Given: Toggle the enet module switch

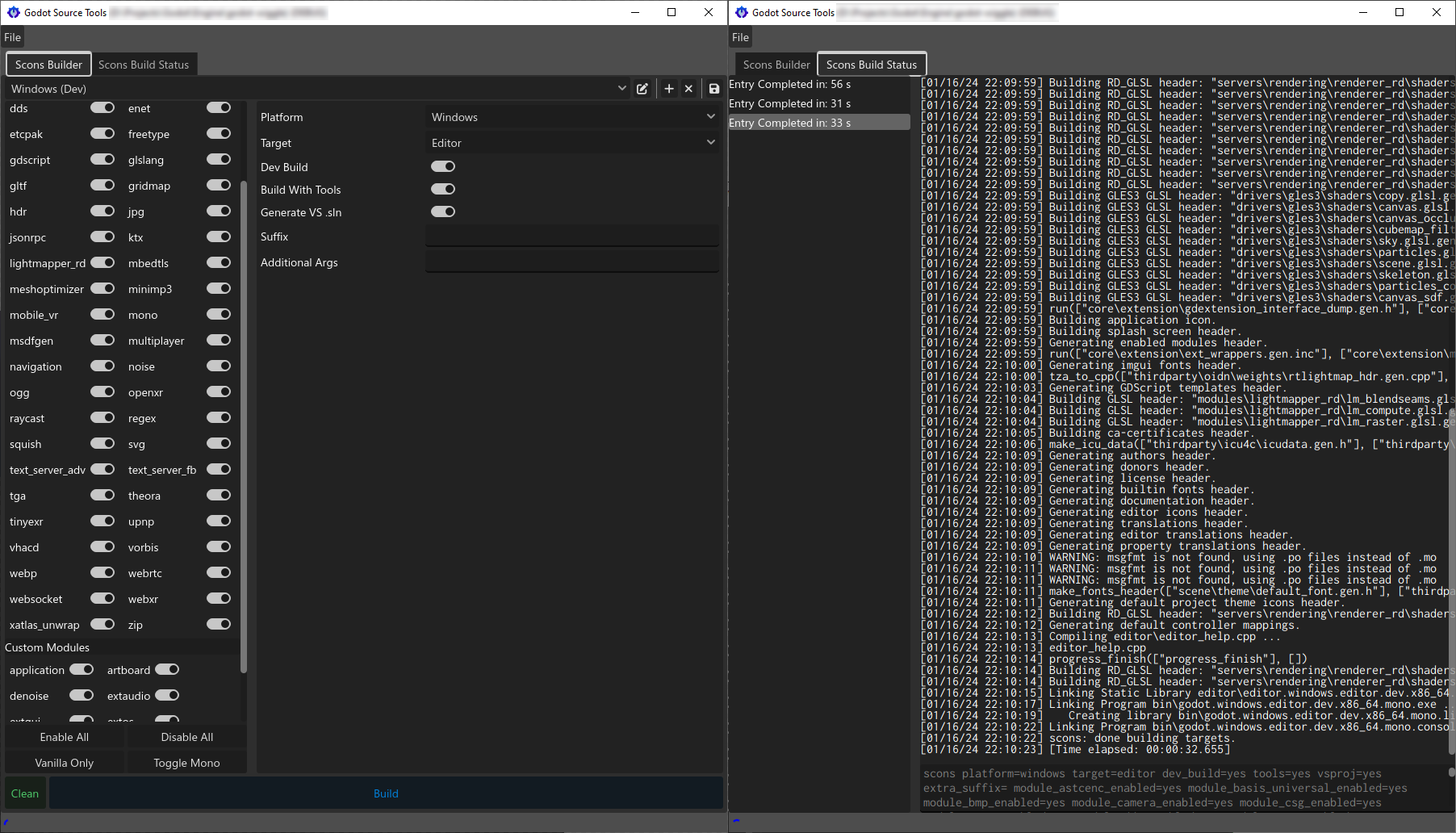Looking at the screenshot, I should 219,107.
